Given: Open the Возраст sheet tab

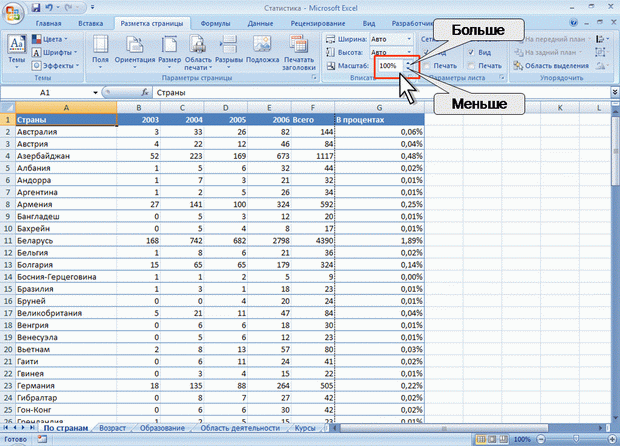Looking at the screenshot, I should (x=113, y=428).
